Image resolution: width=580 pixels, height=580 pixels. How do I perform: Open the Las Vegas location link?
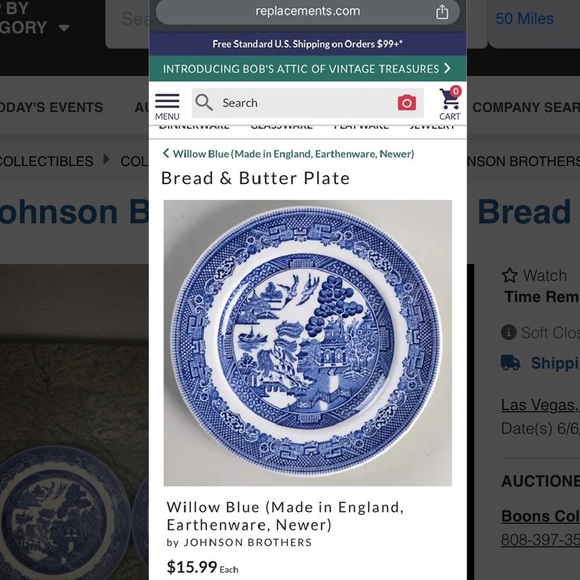(x=540, y=405)
